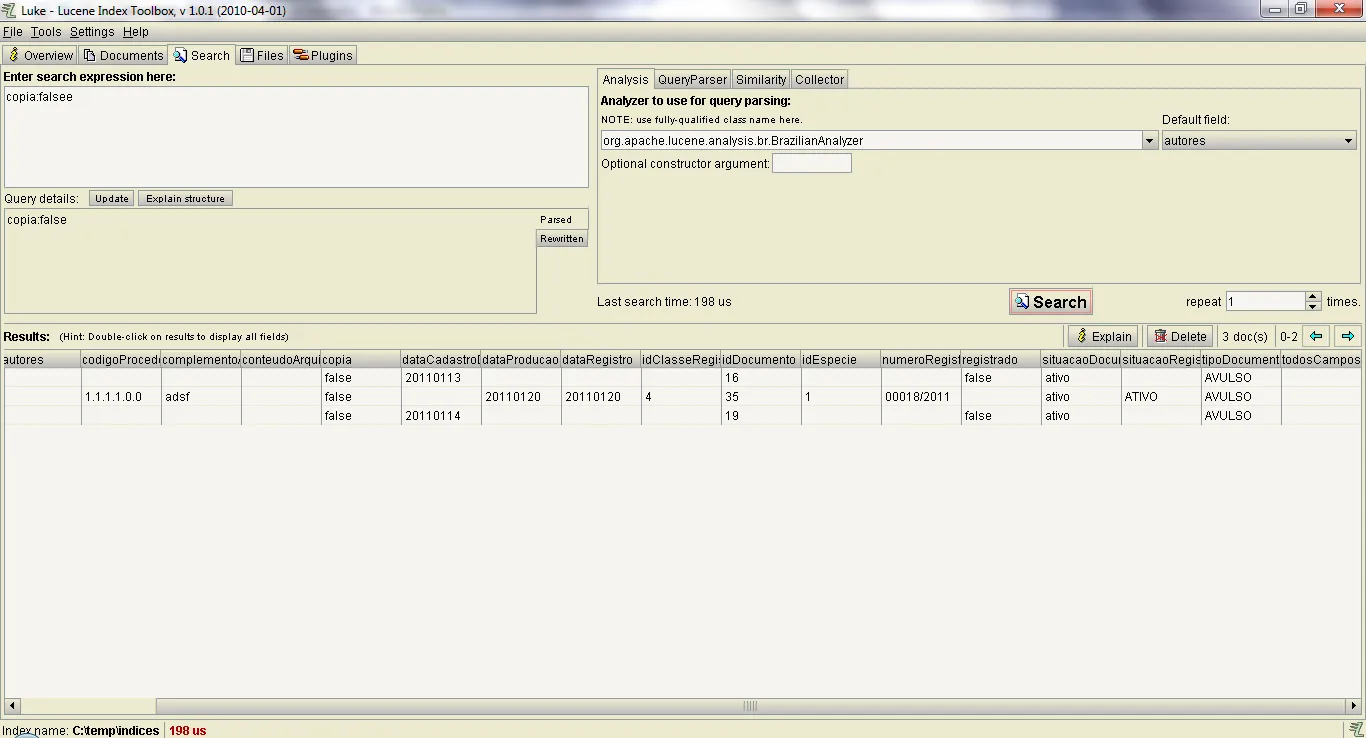This screenshot has width=1366, height=738.
Task: Decrease the repeat count spinner
Action: click(1313, 306)
